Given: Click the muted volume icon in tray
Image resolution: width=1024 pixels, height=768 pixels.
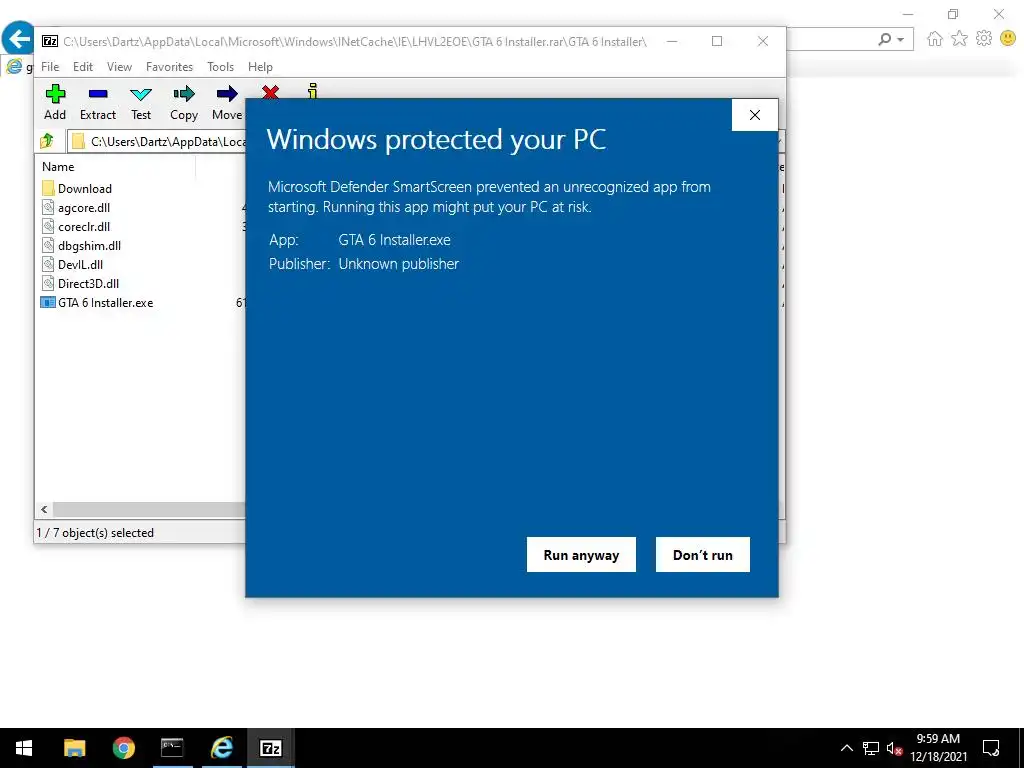Looking at the screenshot, I should click(x=894, y=748).
